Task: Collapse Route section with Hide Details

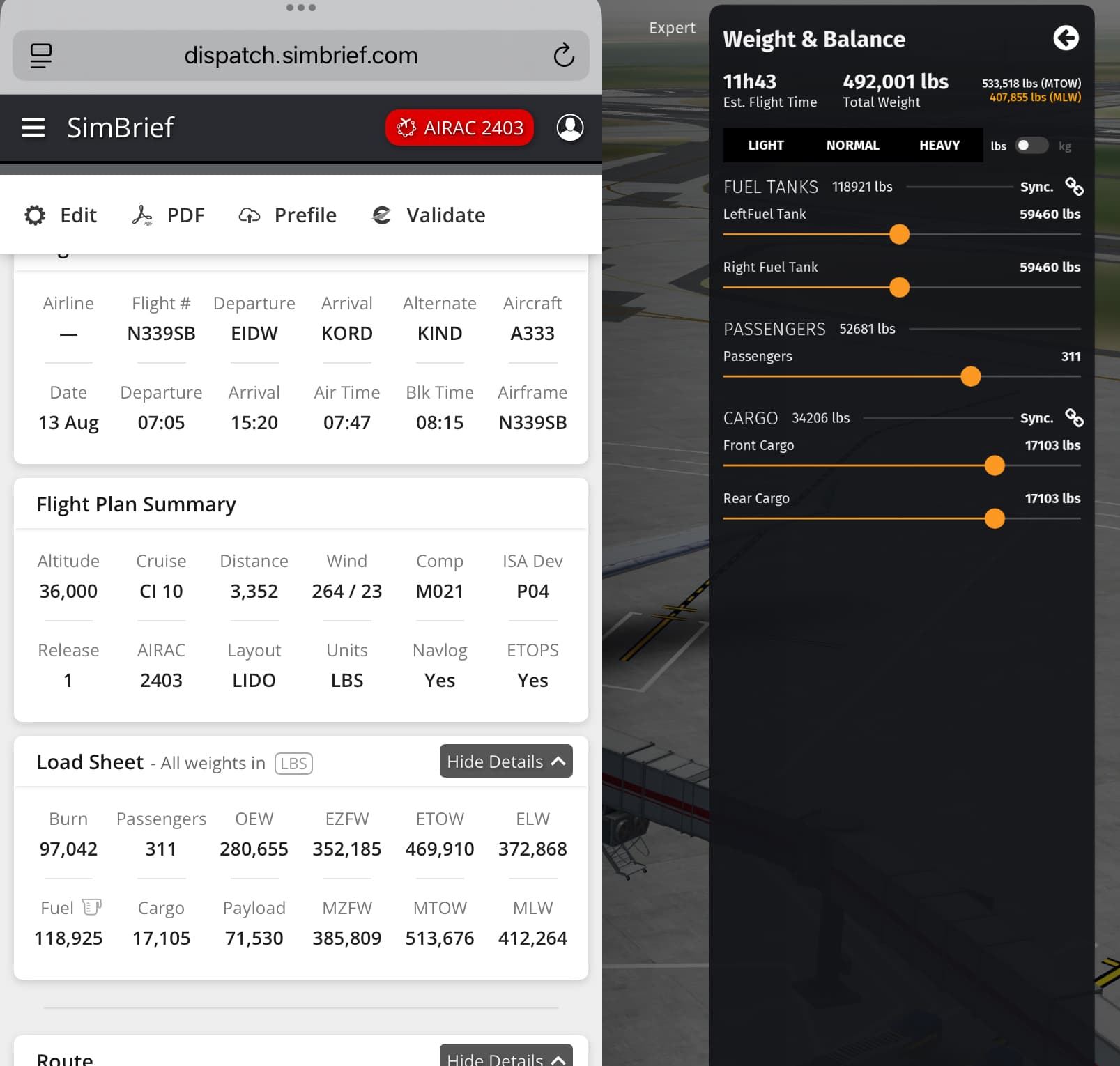Action: tap(506, 1056)
